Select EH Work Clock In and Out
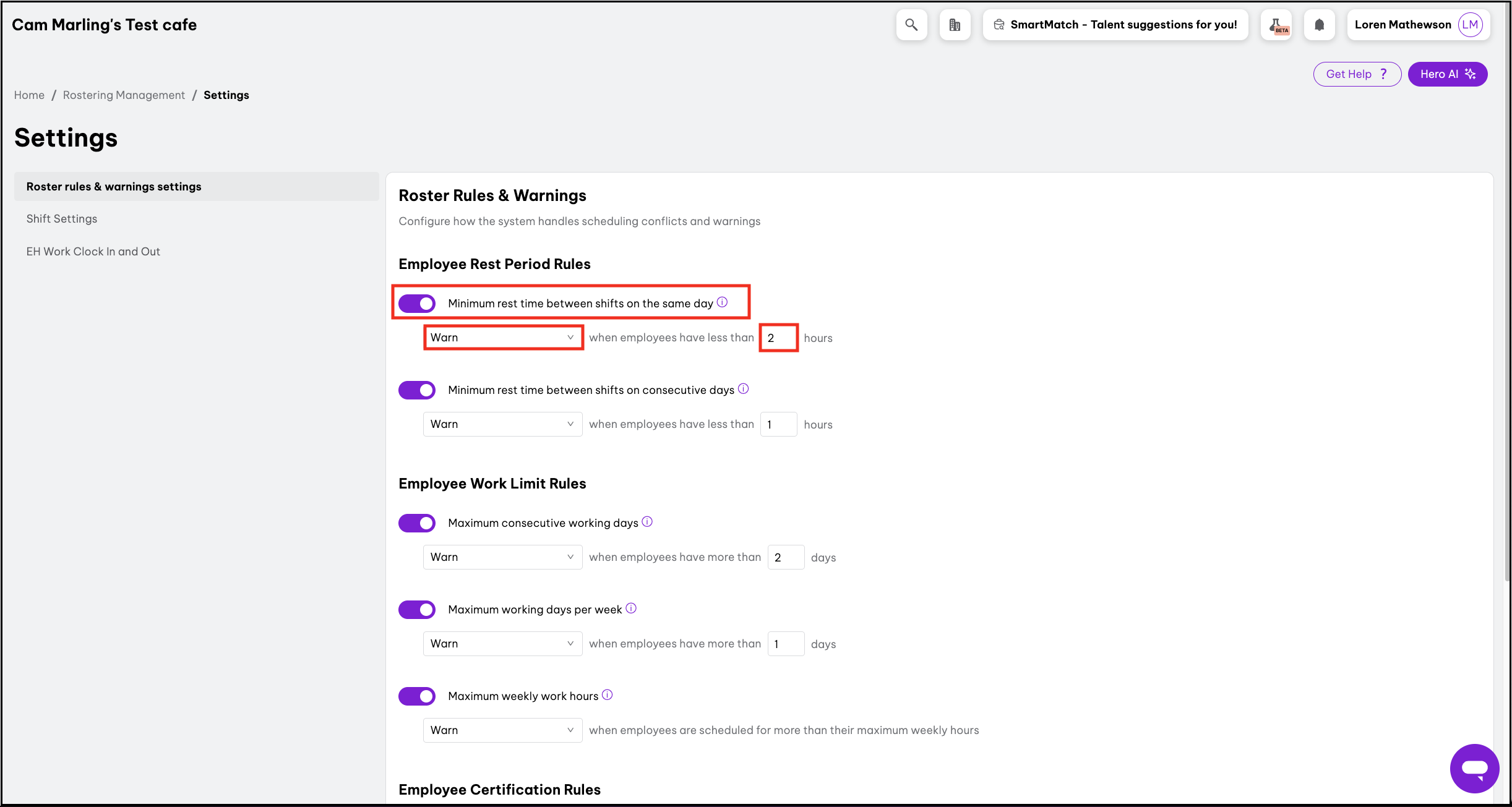 point(93,252)
